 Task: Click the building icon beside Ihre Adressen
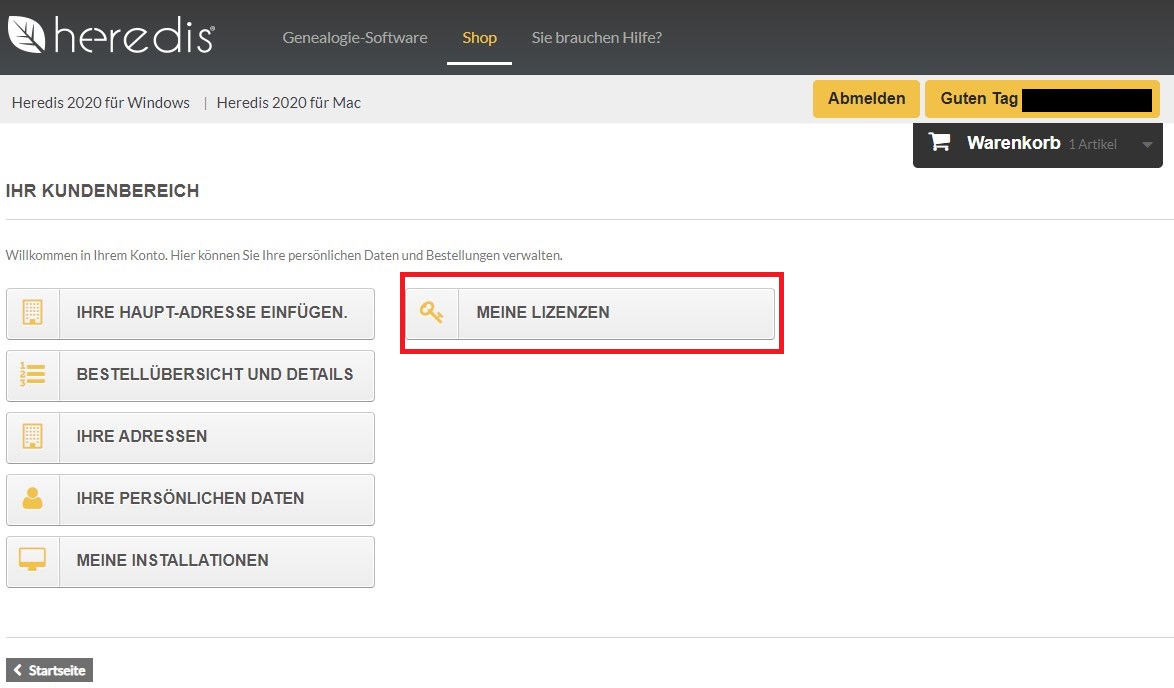[33, 437]
